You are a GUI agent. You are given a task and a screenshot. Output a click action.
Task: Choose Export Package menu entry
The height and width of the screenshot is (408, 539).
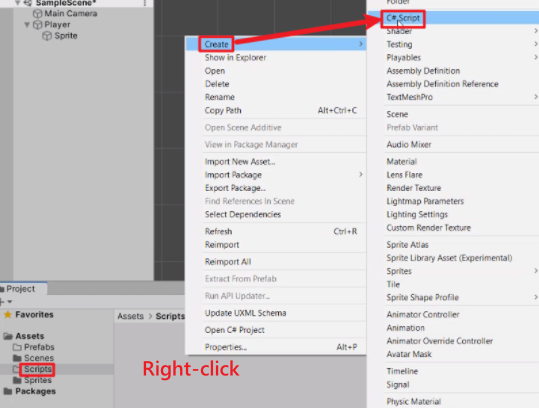click(x=235, y=188)
